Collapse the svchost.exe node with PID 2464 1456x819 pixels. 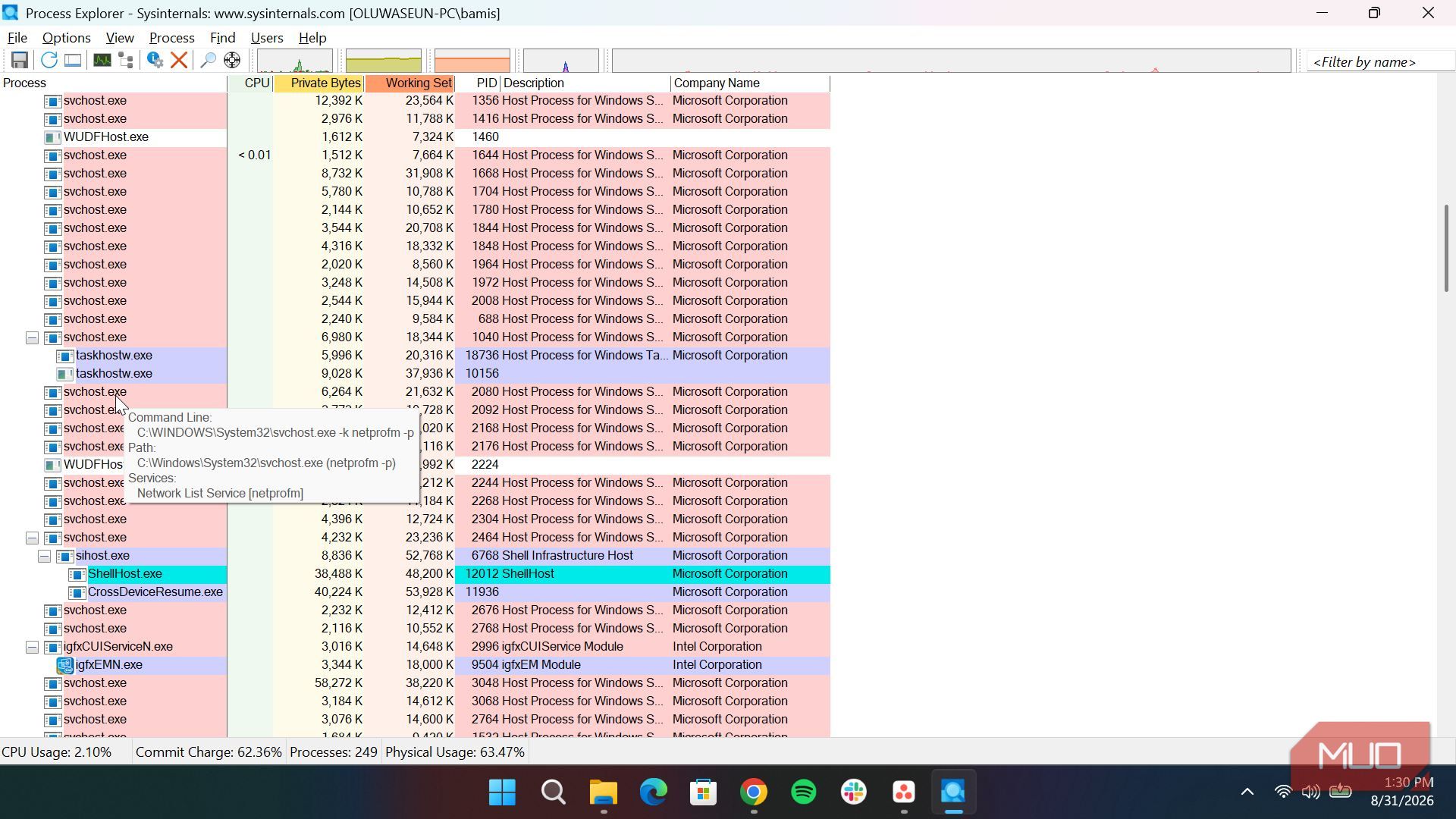[32, 538]
